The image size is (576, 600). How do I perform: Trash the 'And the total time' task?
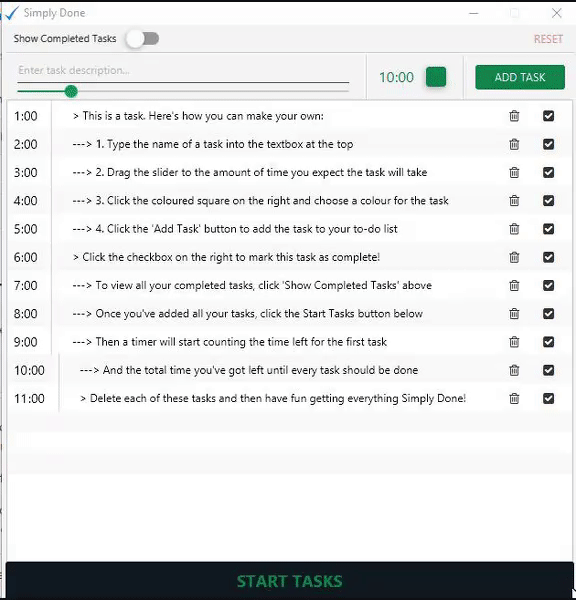514,370
